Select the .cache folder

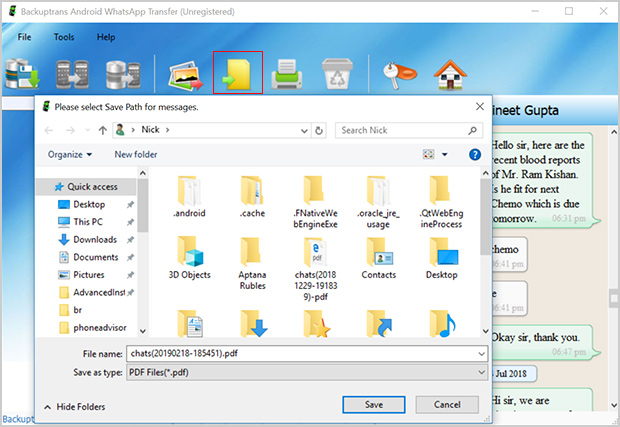coord(252,196)
